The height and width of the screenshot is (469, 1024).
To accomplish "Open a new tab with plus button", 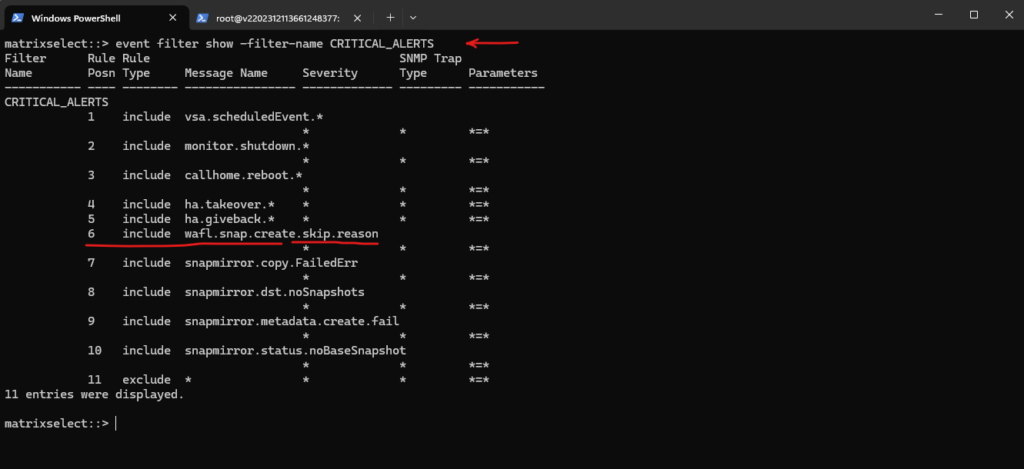I will point(390,18).
